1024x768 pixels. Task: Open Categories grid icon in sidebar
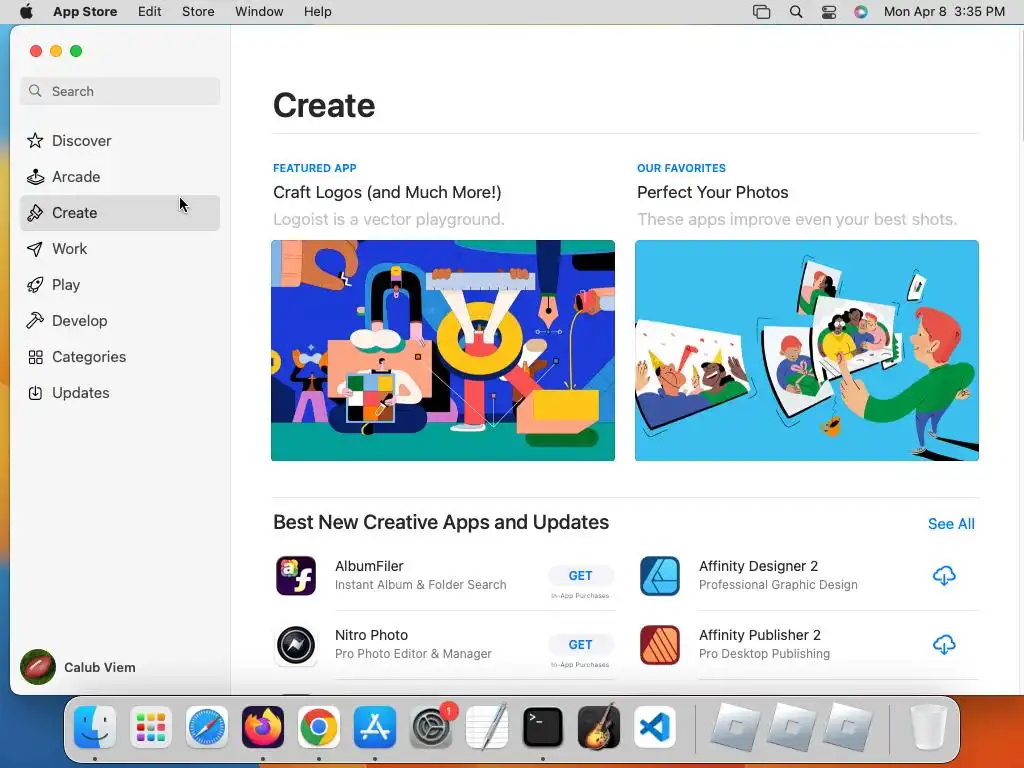pos(35,357)
